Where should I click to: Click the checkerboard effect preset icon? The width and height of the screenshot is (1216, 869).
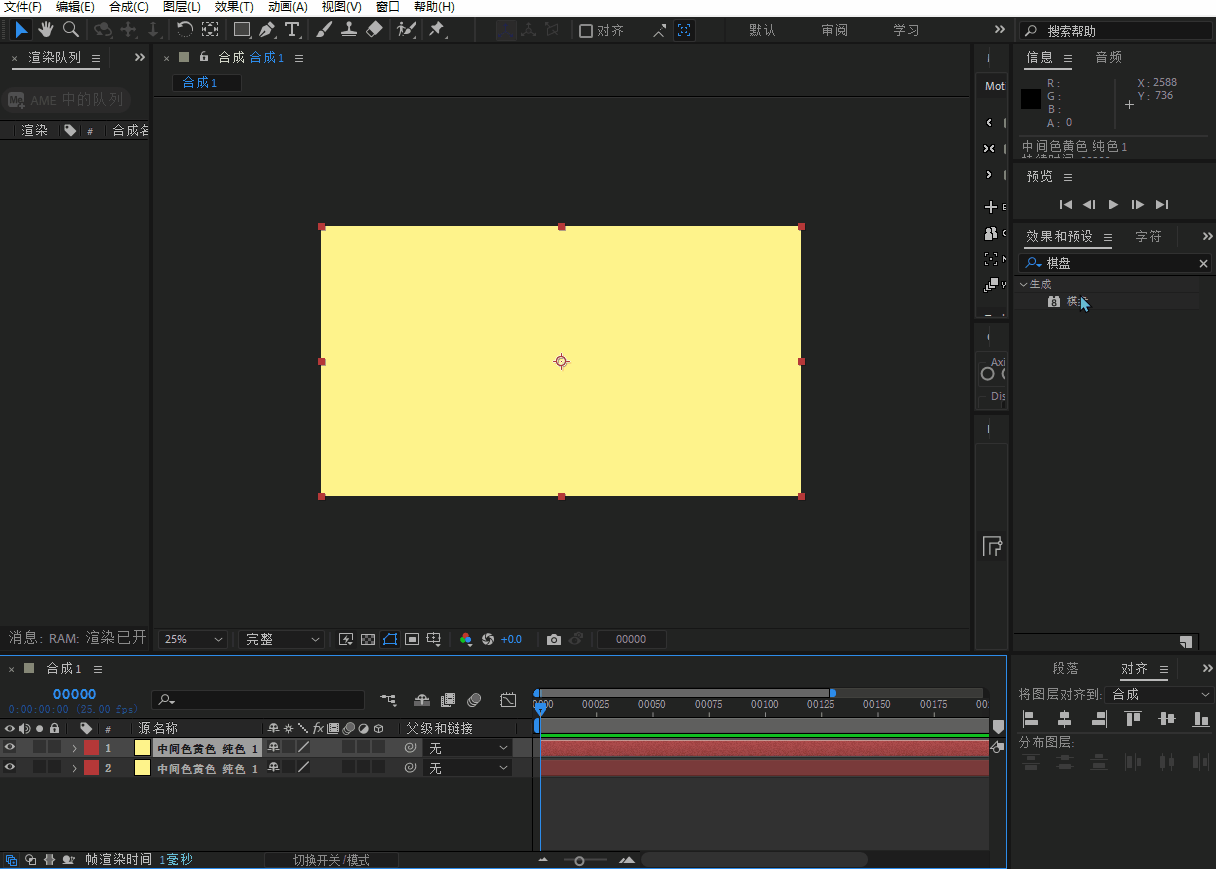(x=1053, y=301)
